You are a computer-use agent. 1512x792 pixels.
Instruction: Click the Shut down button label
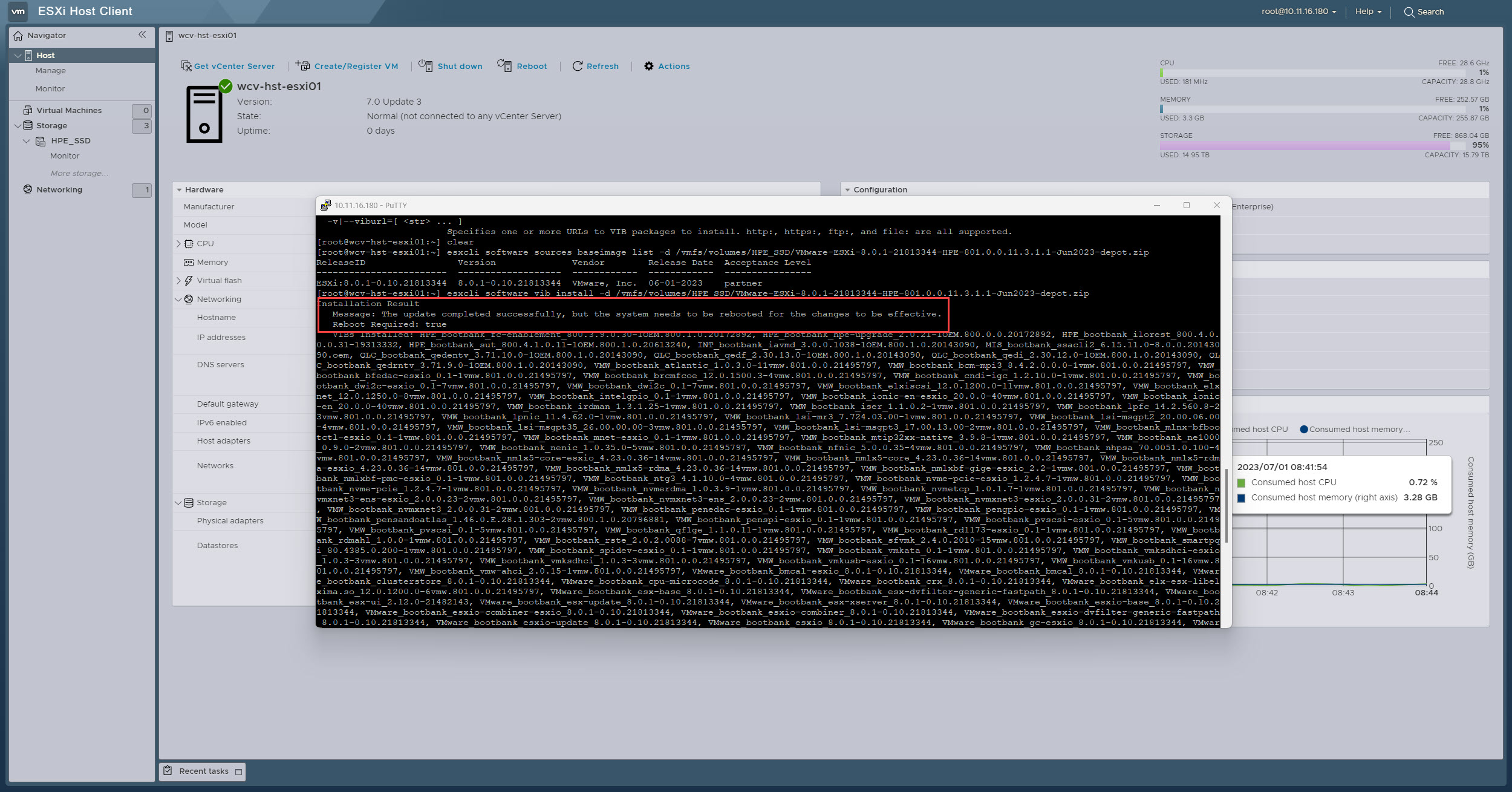click(460, 67)
